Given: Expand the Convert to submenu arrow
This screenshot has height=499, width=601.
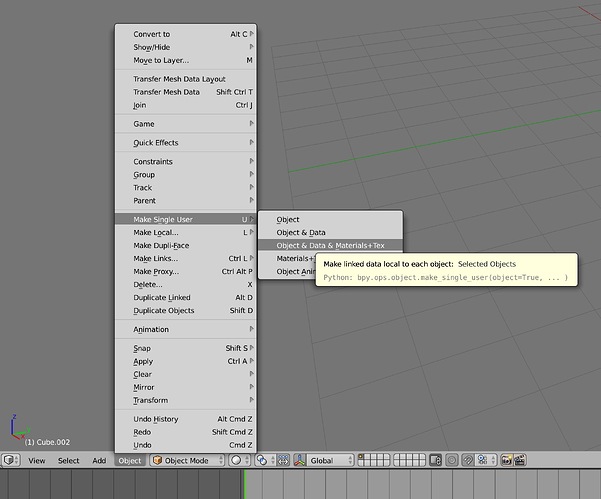Looking at the screenshot, I should click(x=251, y=34).
